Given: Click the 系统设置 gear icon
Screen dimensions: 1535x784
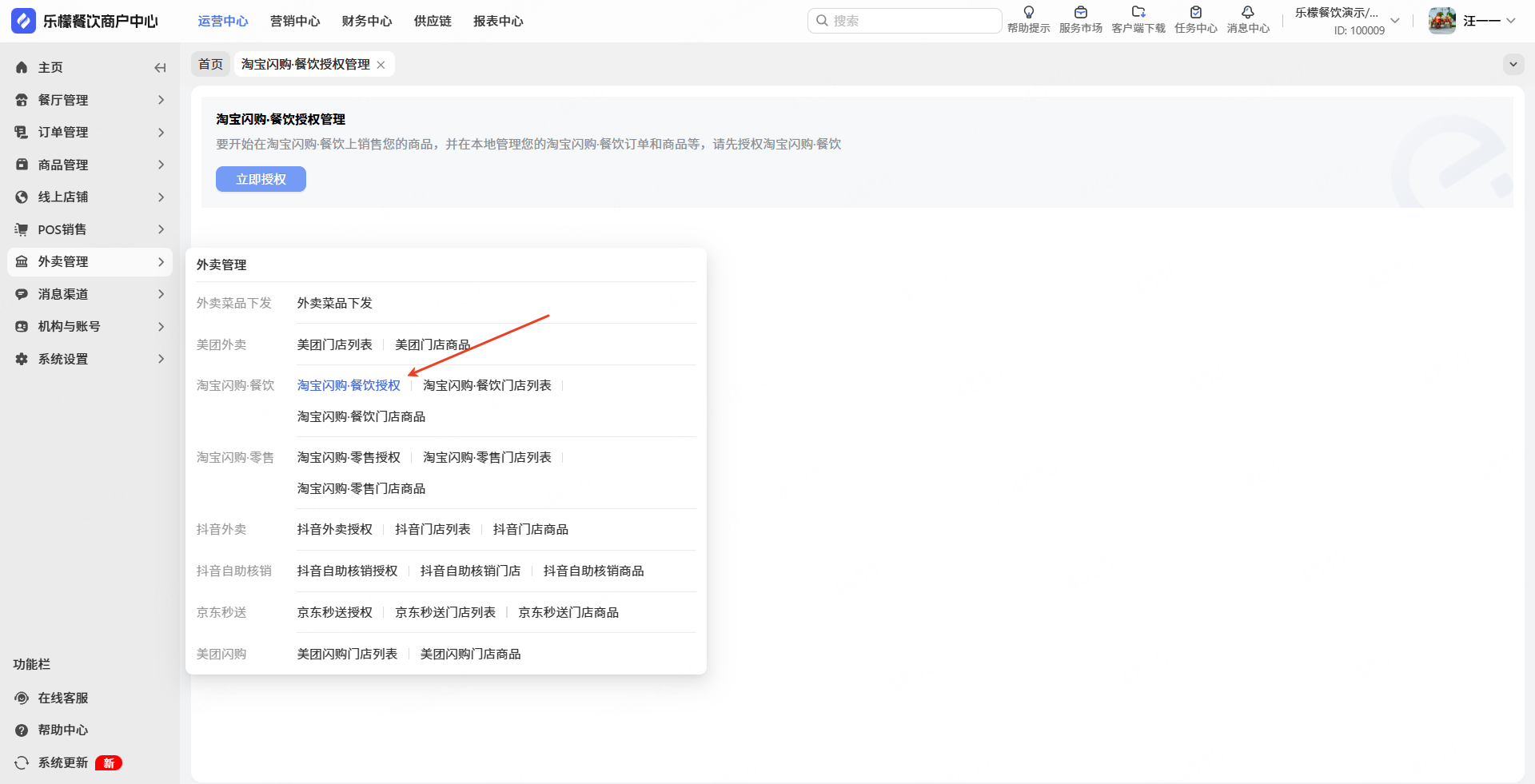Looking at the screenshot, I should 22,359.
